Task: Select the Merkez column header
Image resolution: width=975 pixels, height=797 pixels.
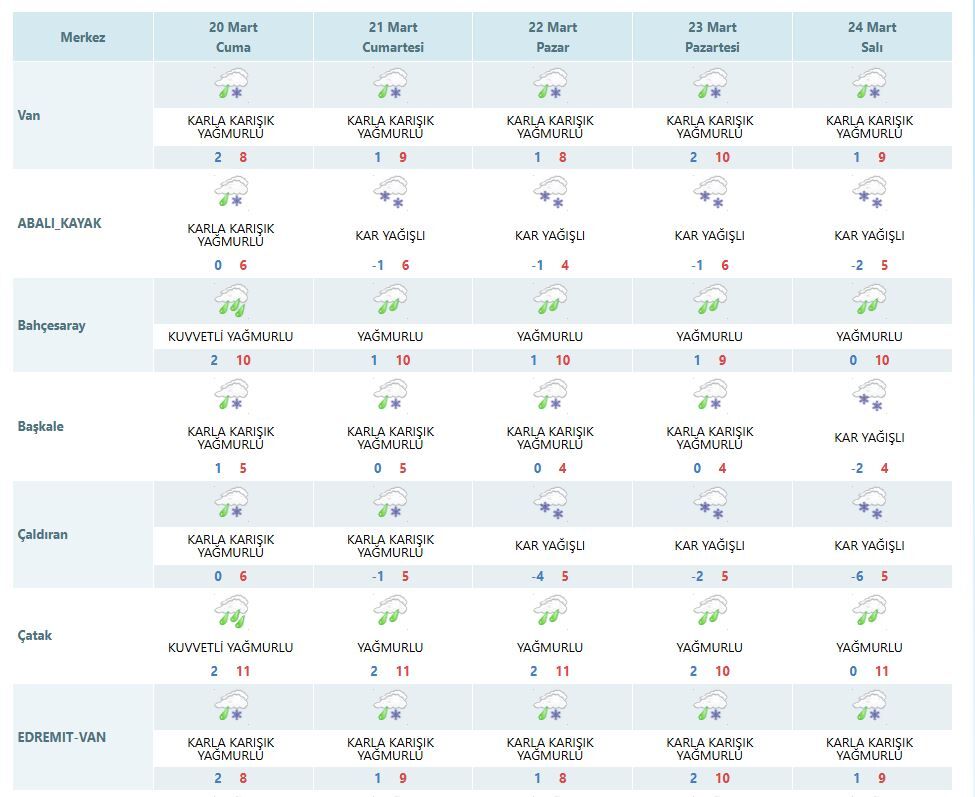Action: (83, 38)
